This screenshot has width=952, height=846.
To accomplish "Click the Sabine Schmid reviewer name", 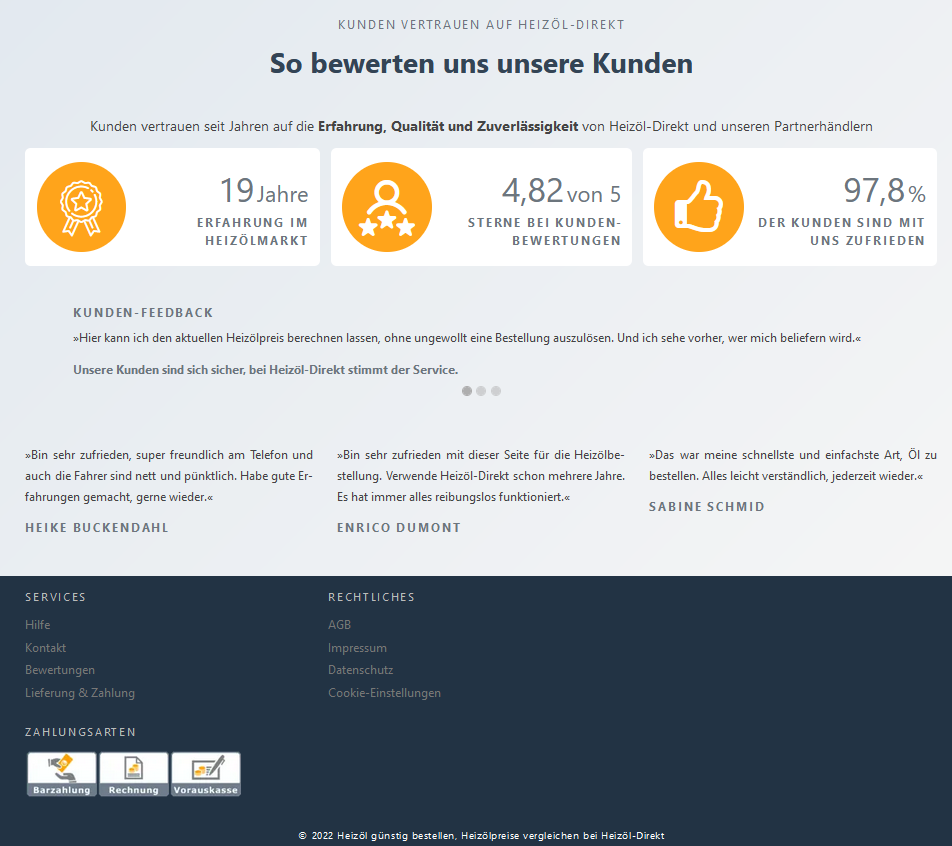I will (x=707, y=507).
